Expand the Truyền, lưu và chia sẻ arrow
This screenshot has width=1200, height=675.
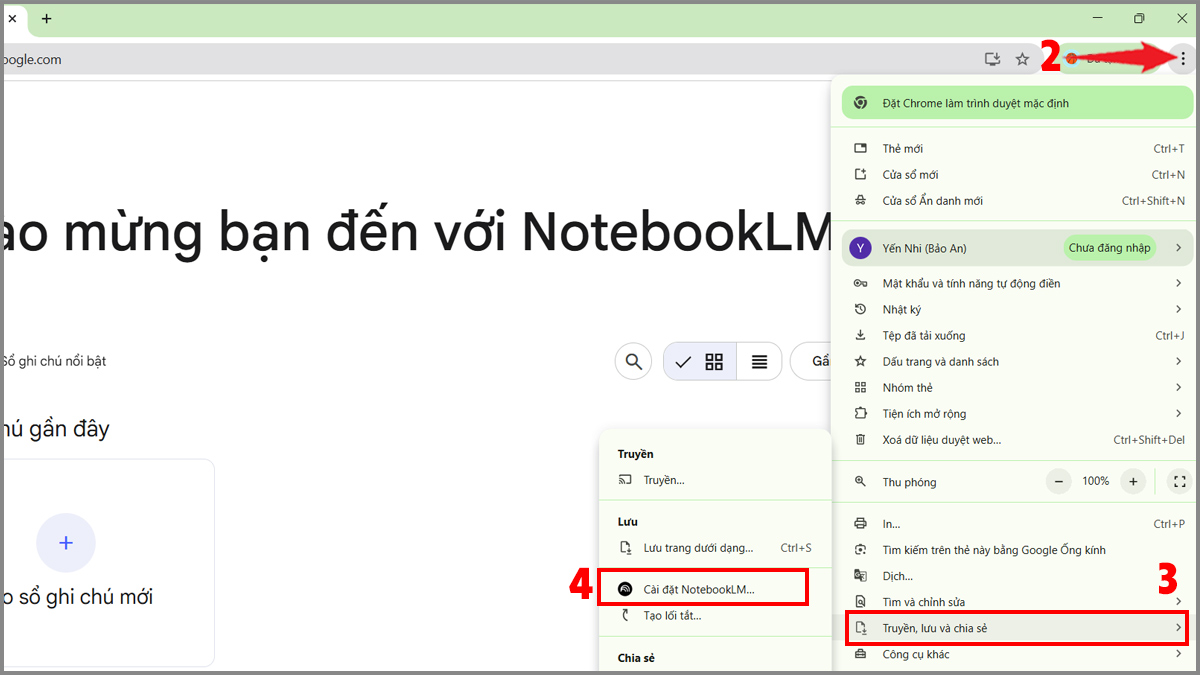tap(1179, 628)
